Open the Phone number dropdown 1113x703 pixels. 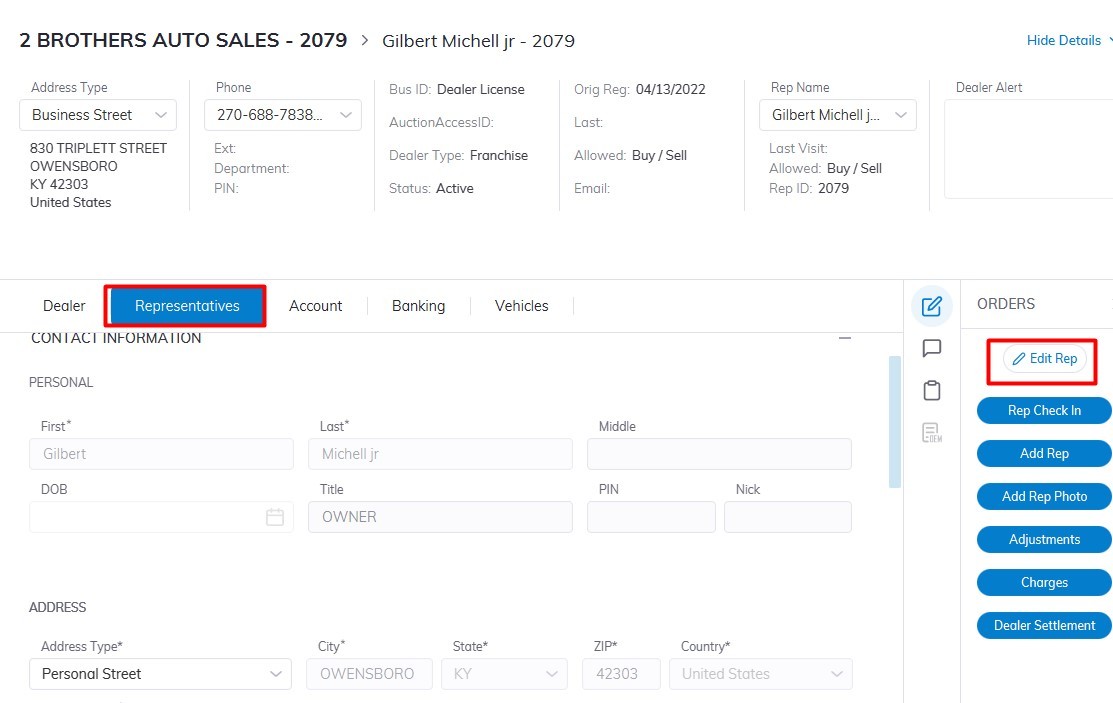pos(283,115)
